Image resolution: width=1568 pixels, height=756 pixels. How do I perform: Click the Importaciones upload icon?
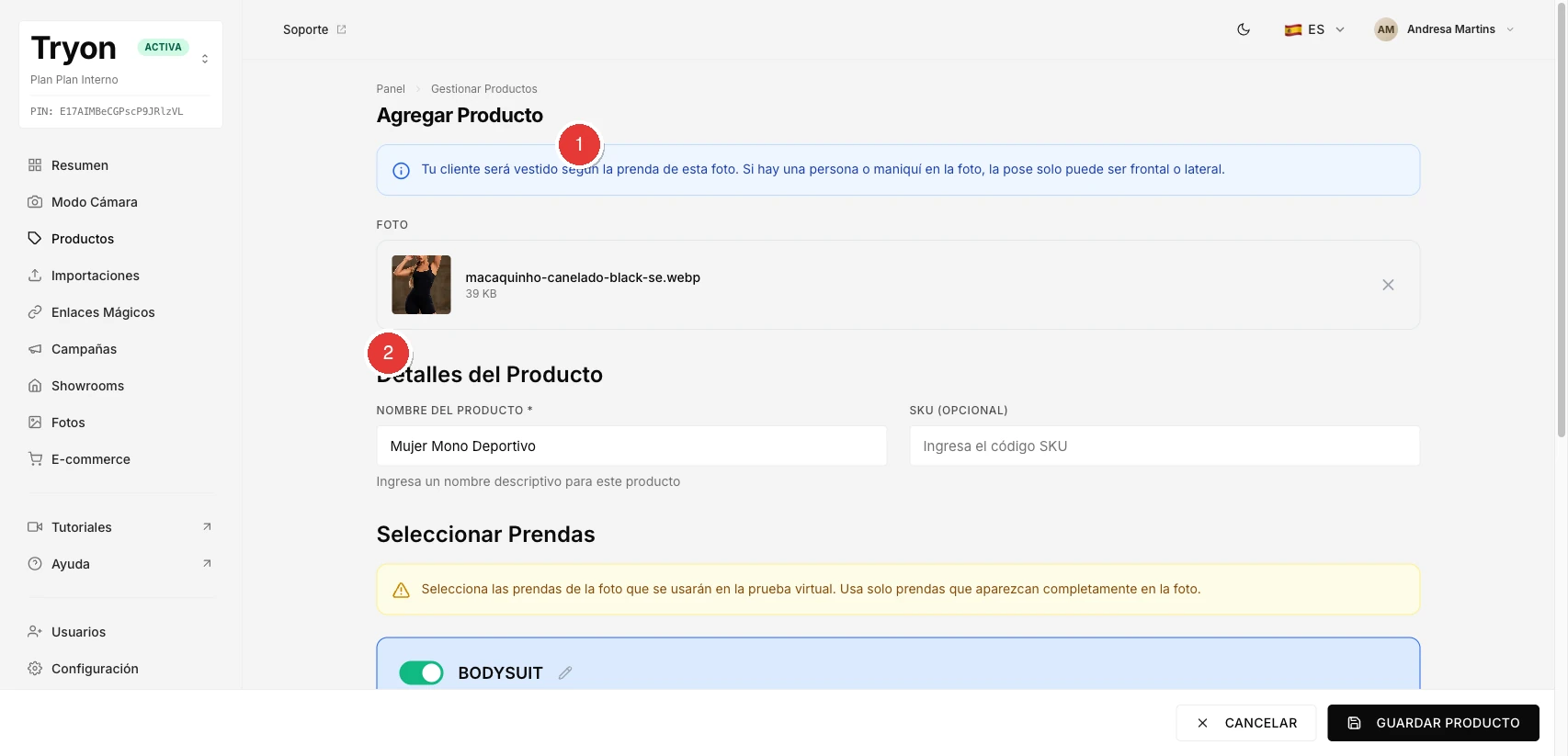35,276
